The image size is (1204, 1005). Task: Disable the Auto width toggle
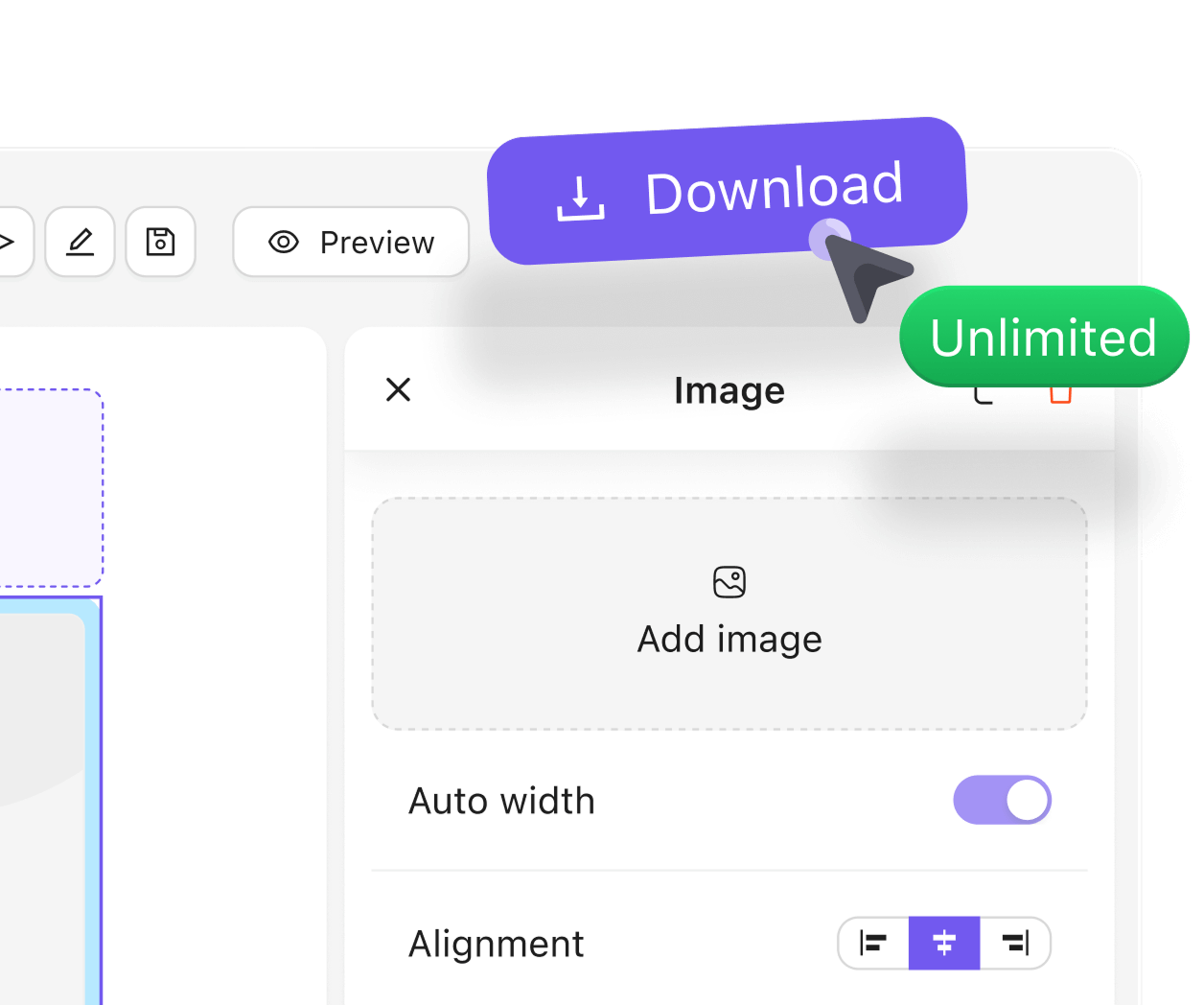[1002, 800]
